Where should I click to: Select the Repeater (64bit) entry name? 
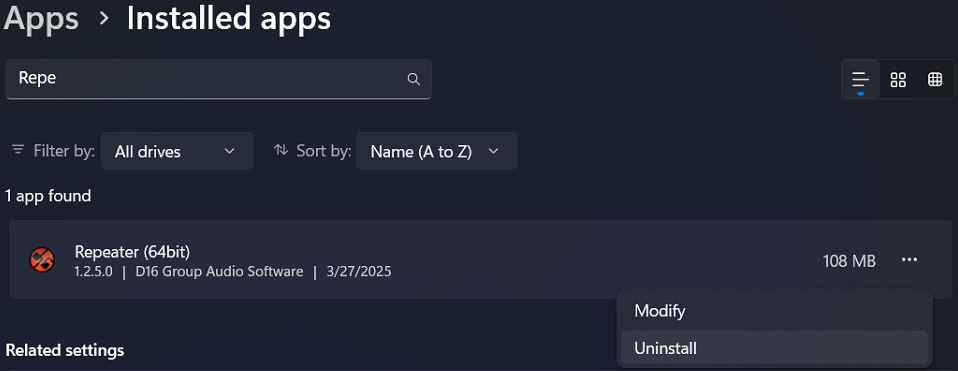(x=132, y=251)
